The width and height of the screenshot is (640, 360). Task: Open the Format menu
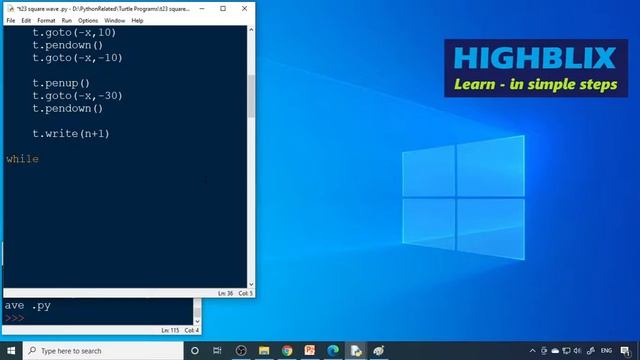(x=46, y=20)
